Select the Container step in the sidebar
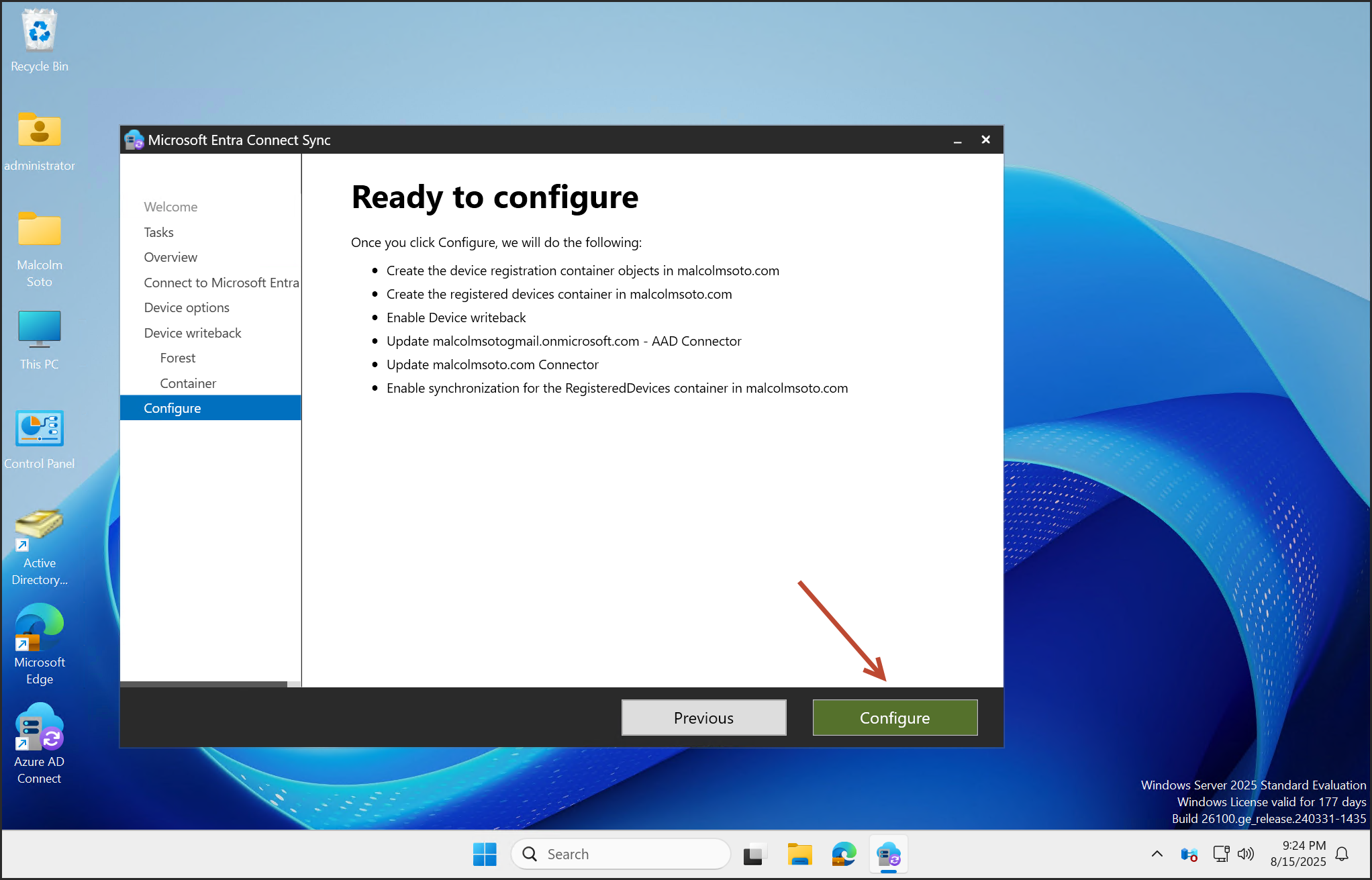Viewport: 1372px width, 880px height. pyautogui.click(x=188, y=383)
